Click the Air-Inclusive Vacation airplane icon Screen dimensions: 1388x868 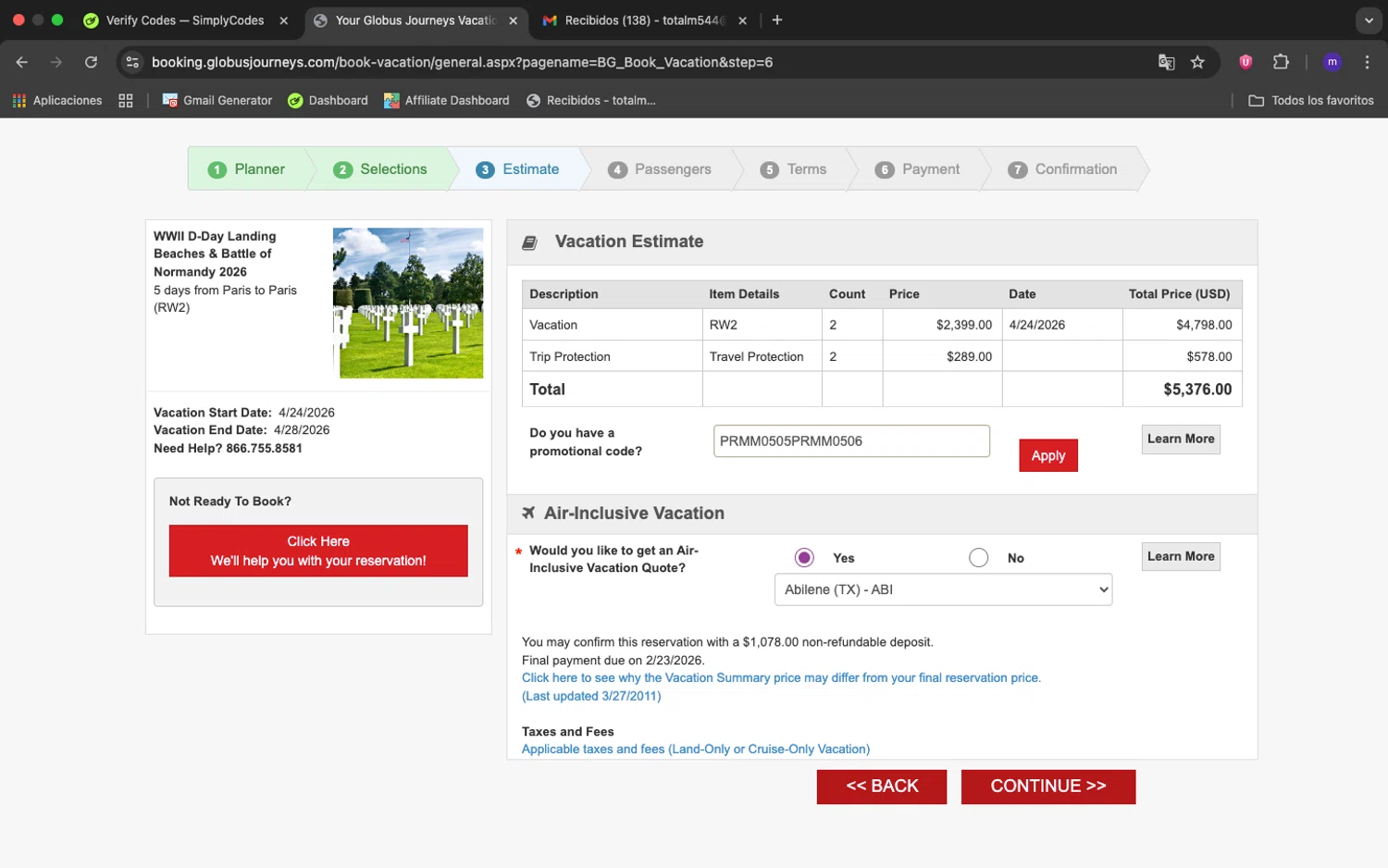coord(528,513)
